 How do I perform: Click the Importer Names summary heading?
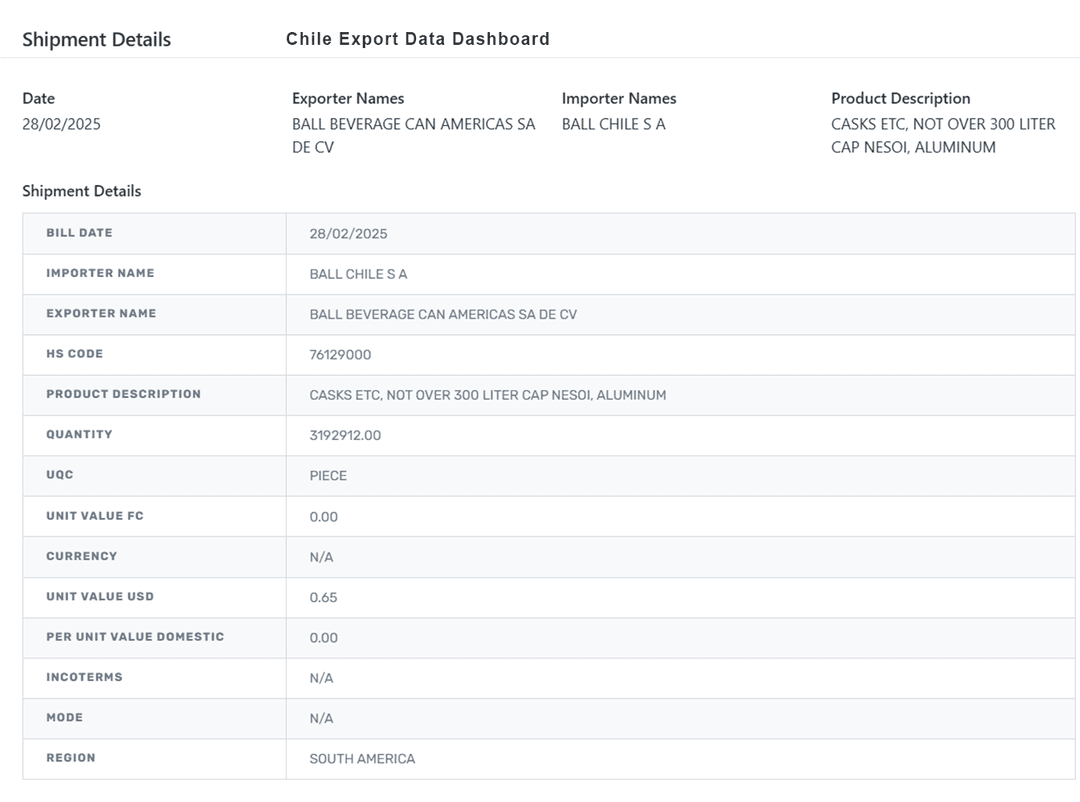point(619,98)
